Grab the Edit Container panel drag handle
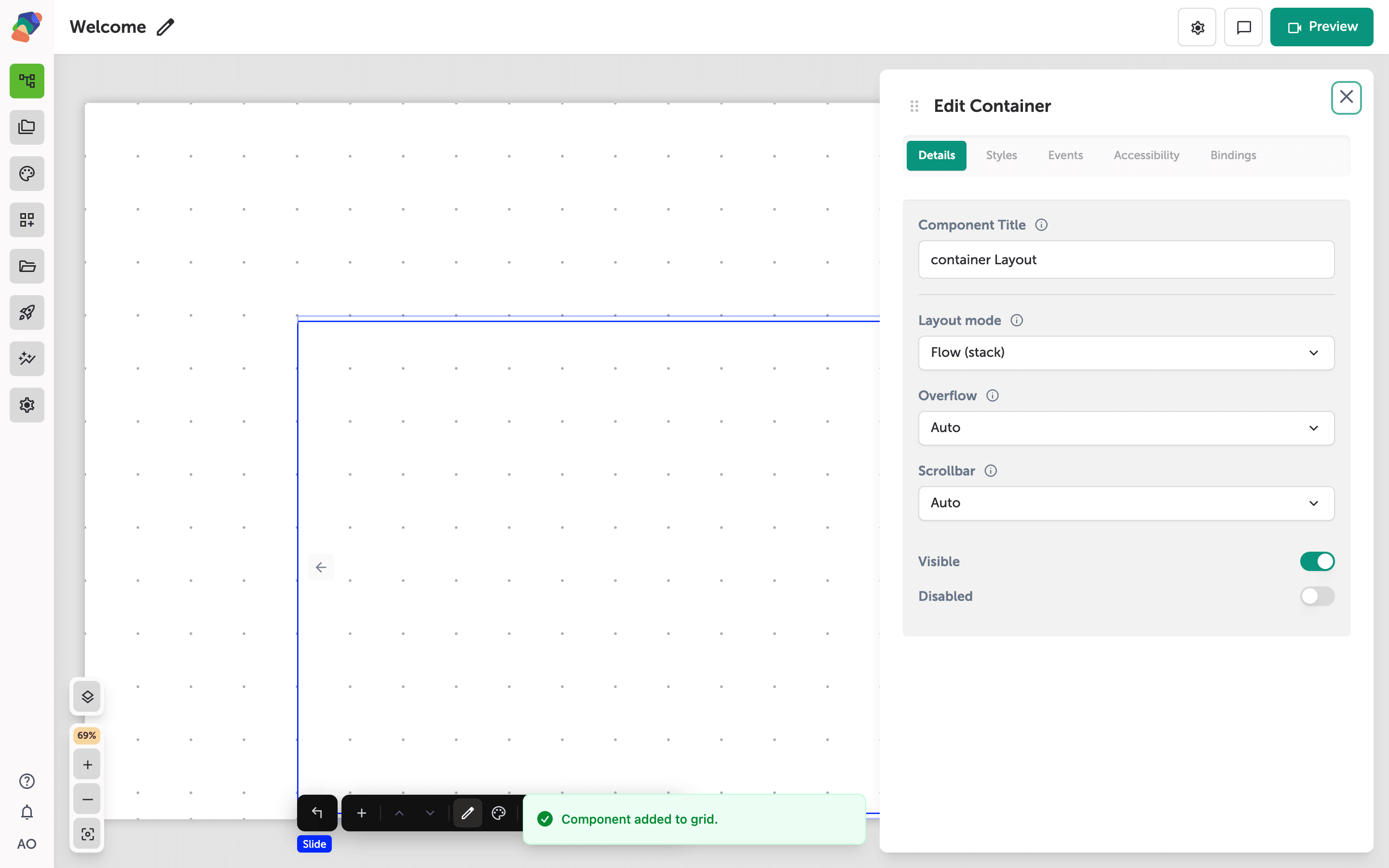The height and width of the screenshot is (868, 1389). pos(914,106)
